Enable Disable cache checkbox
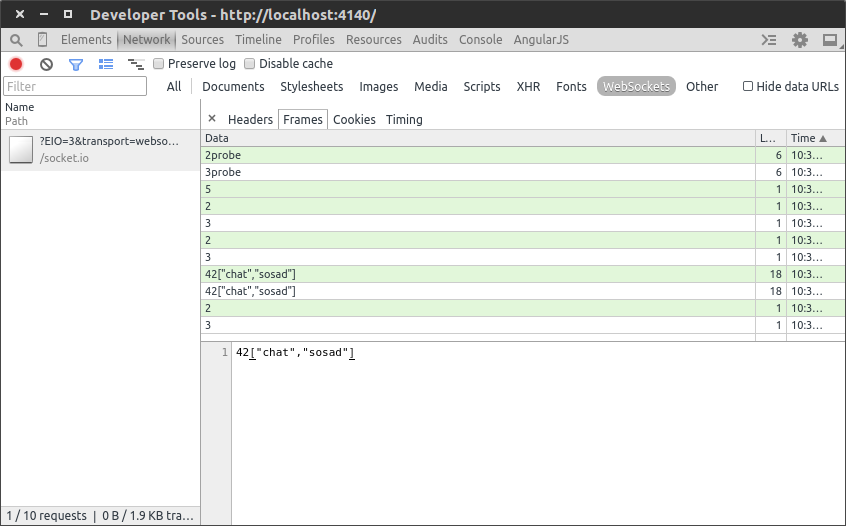Screen dimensions: 846x526 (x=249, y=64)
